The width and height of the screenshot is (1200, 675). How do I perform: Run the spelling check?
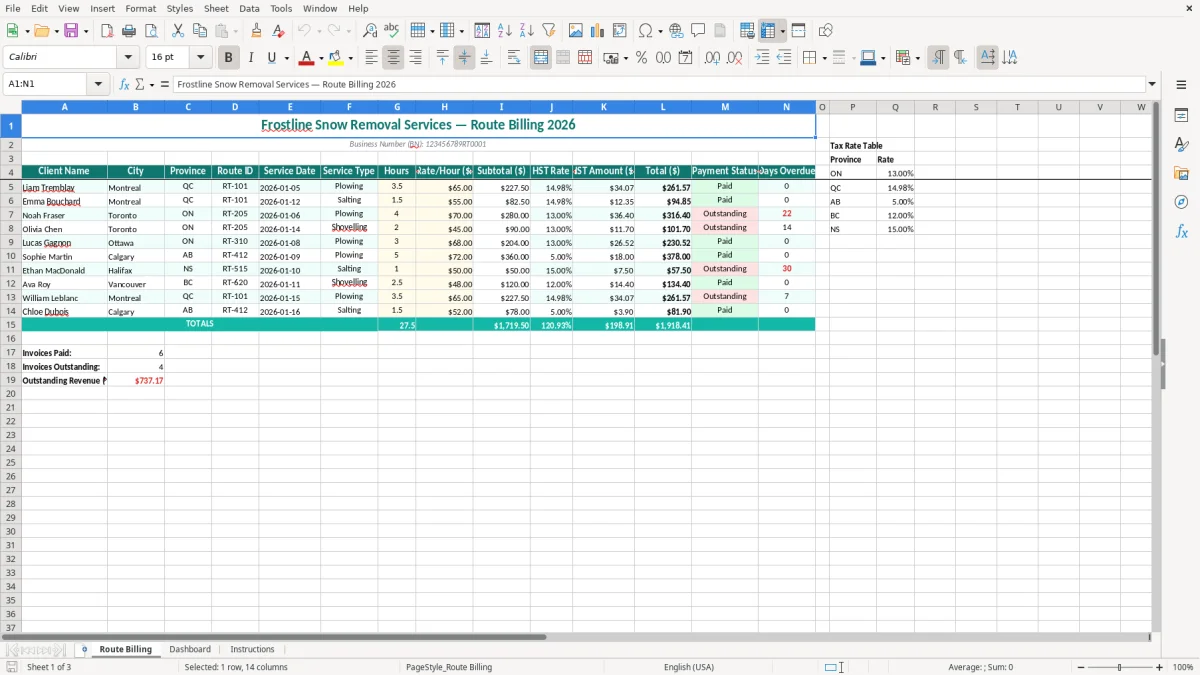(392, 31)
